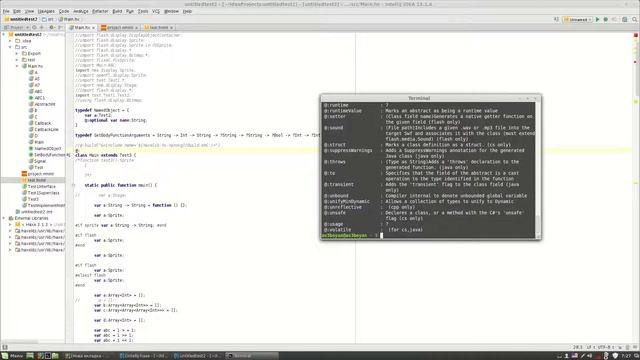Click the UTF-8 encoding selector in status bar
This screenshot has width=640, height=360.
[606, 347]
